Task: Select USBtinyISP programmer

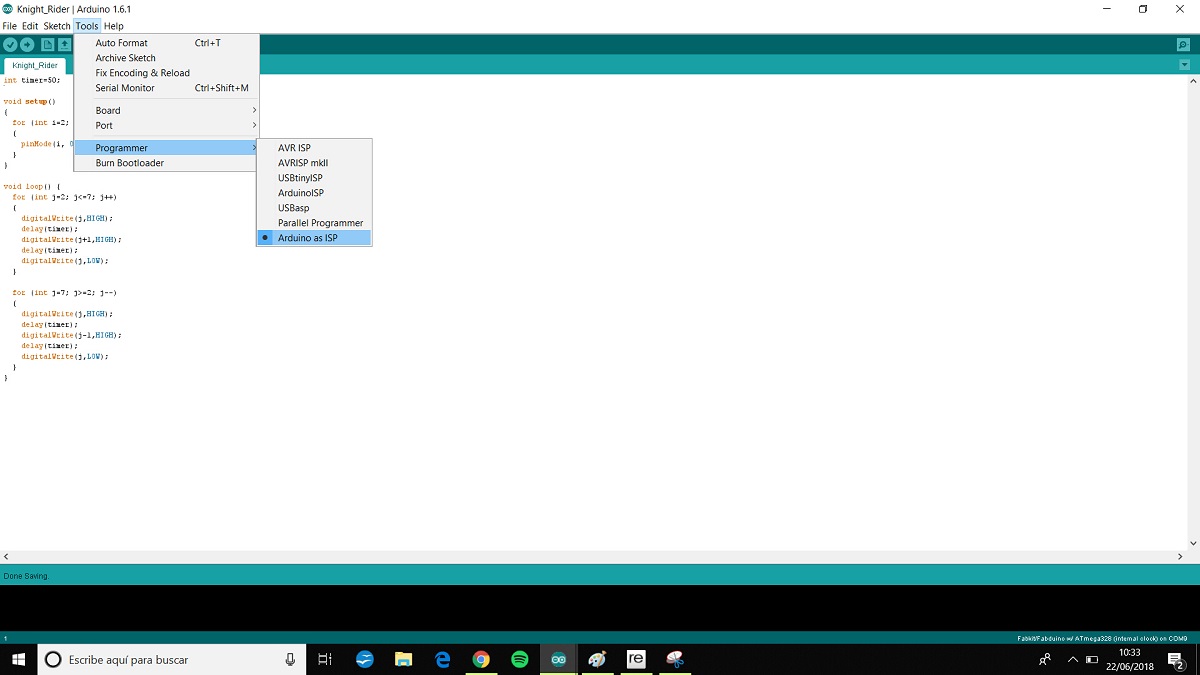Action: pos(314,178)
